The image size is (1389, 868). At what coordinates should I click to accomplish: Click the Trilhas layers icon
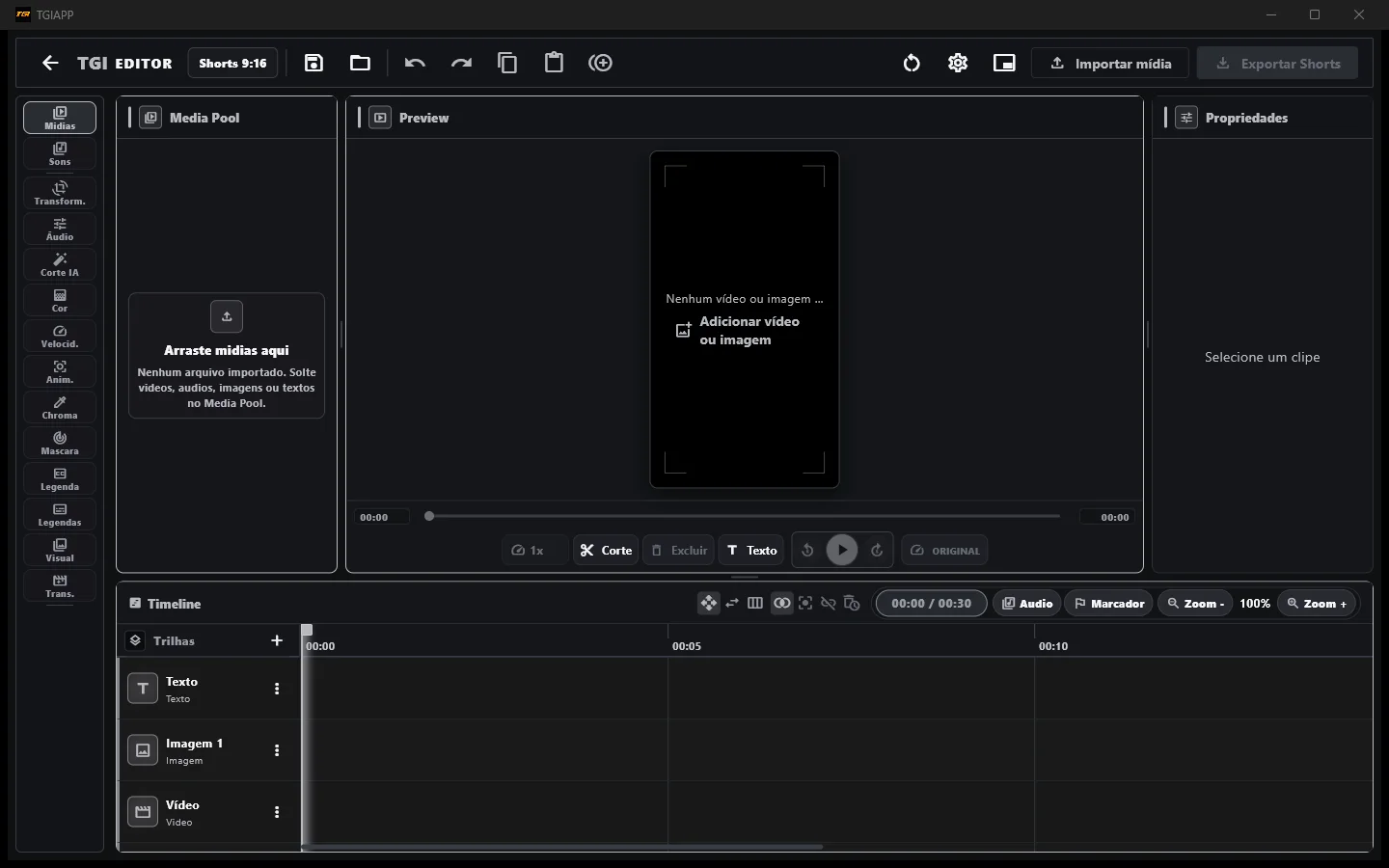click(135, 640)
